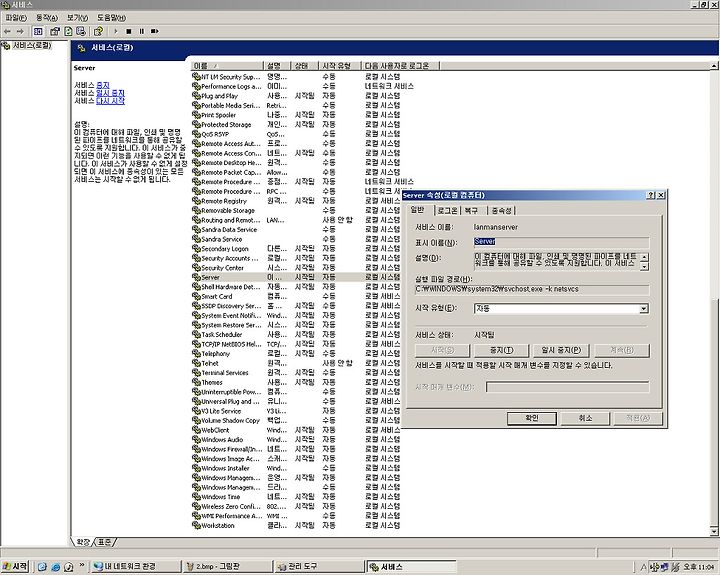This screenshot has width=720, height=575.
Task: Click the Back arrow in the toolbar
Action: tap(7, 31)
